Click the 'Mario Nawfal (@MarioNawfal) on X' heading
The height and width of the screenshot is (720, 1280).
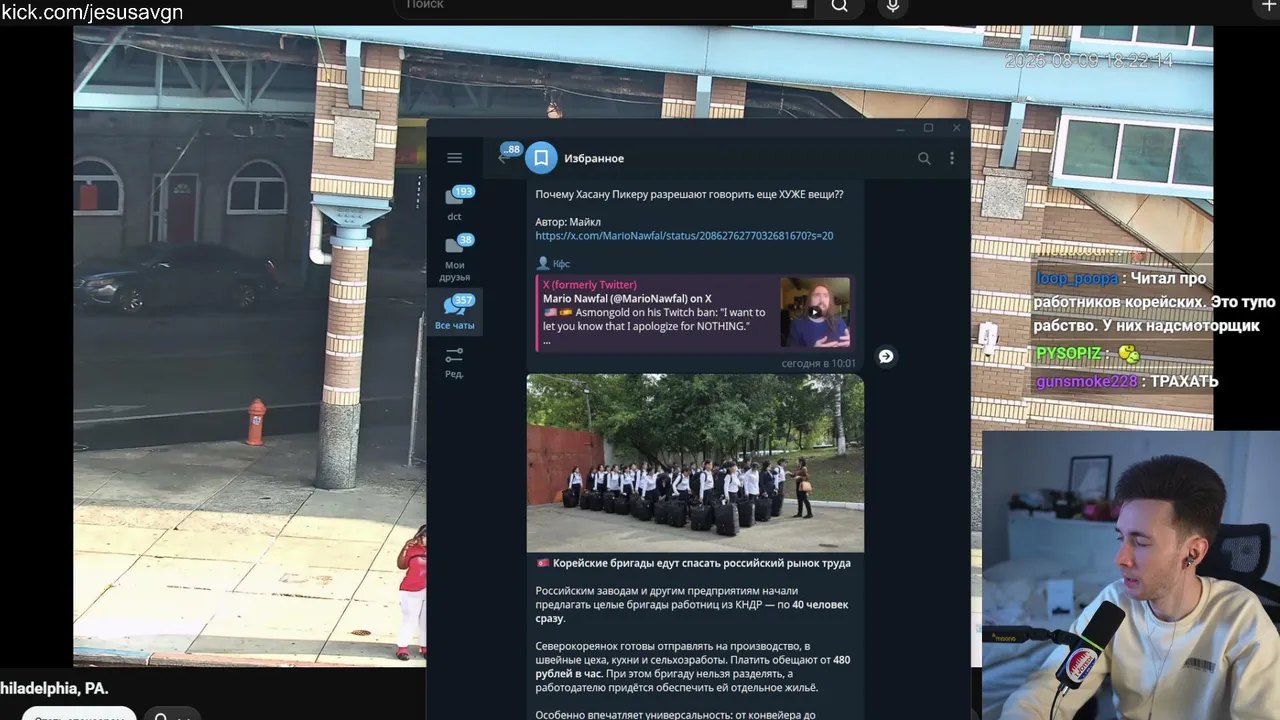pyautogui.click(x=627, y=298)
